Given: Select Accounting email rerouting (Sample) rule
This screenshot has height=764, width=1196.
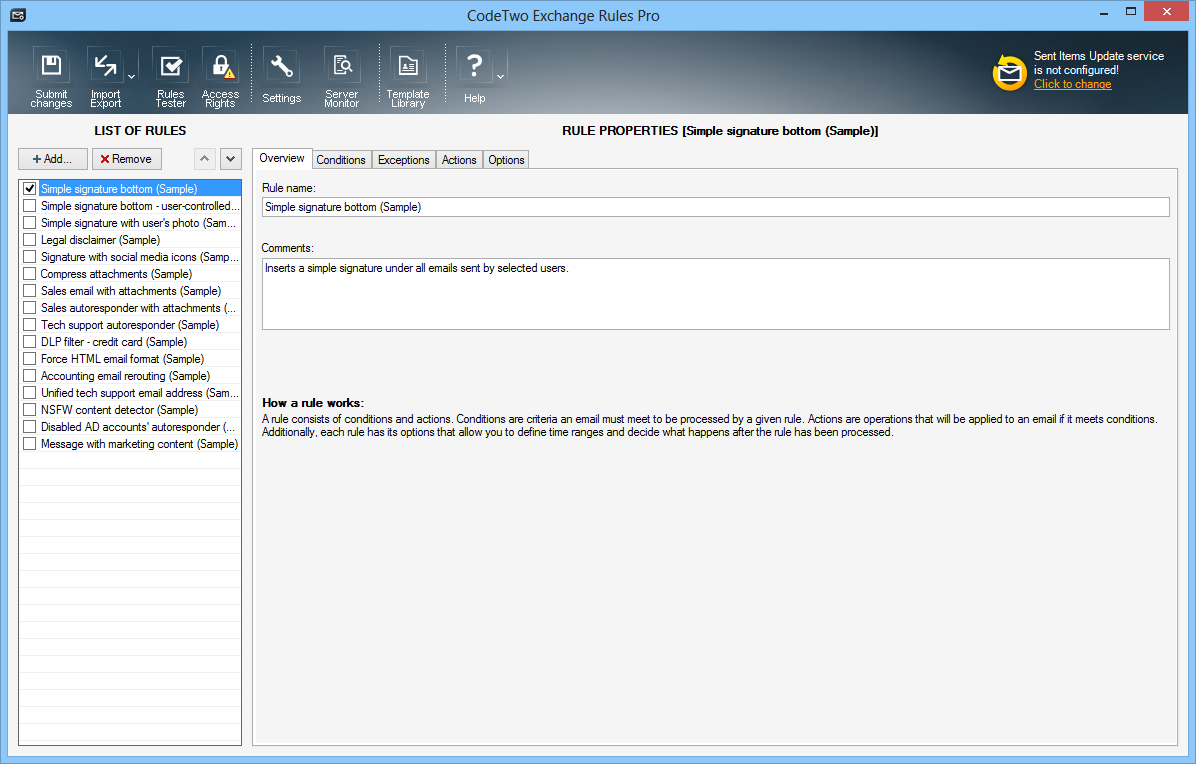Looking at the screenshot, I should pyautogui.click(x=125, y=376).
